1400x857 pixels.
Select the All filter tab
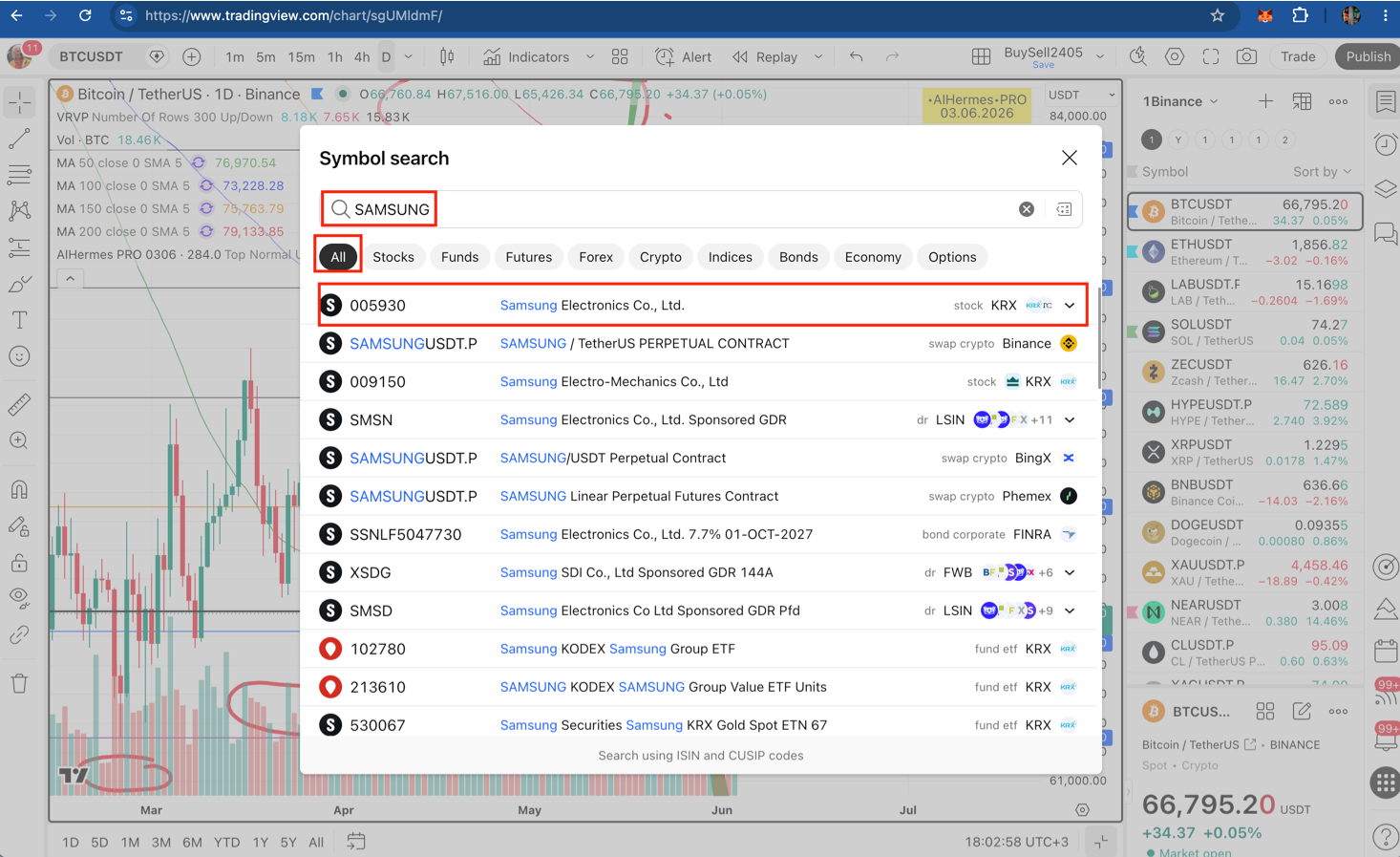338,257
